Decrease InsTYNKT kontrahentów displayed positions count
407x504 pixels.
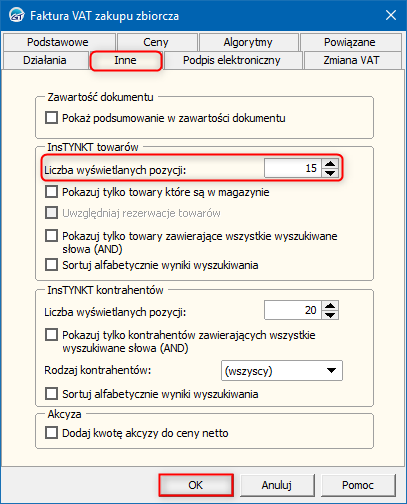point(330,315)
